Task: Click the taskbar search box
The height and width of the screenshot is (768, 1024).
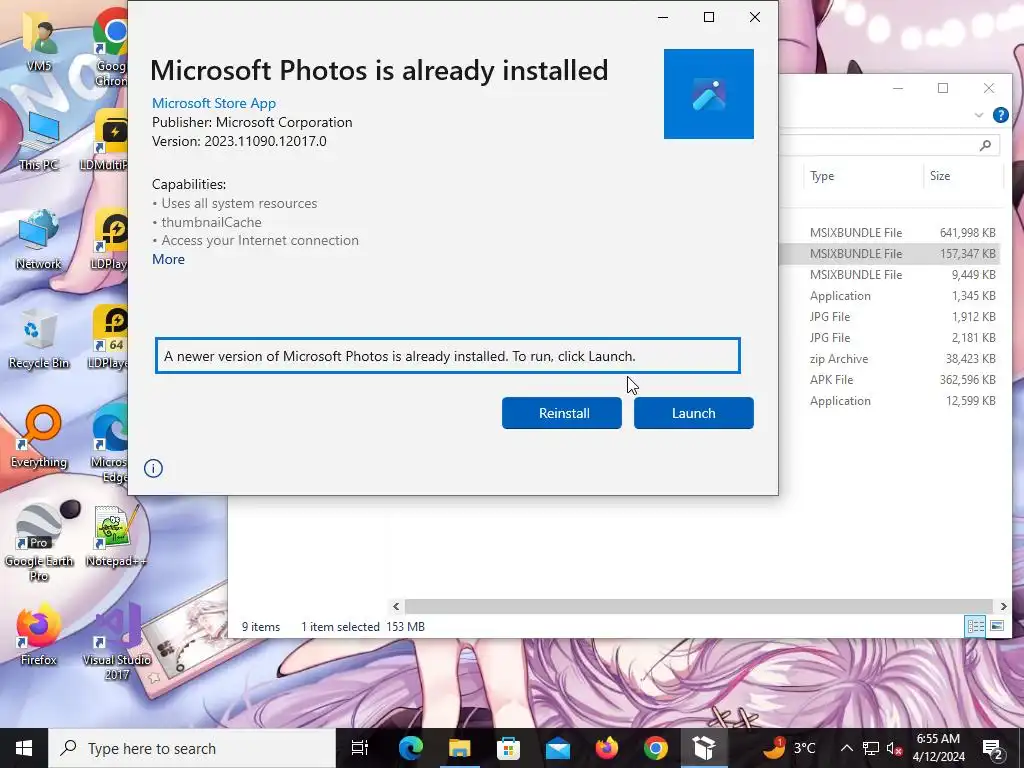Action: pyautogui.click(x=192, y=748)
